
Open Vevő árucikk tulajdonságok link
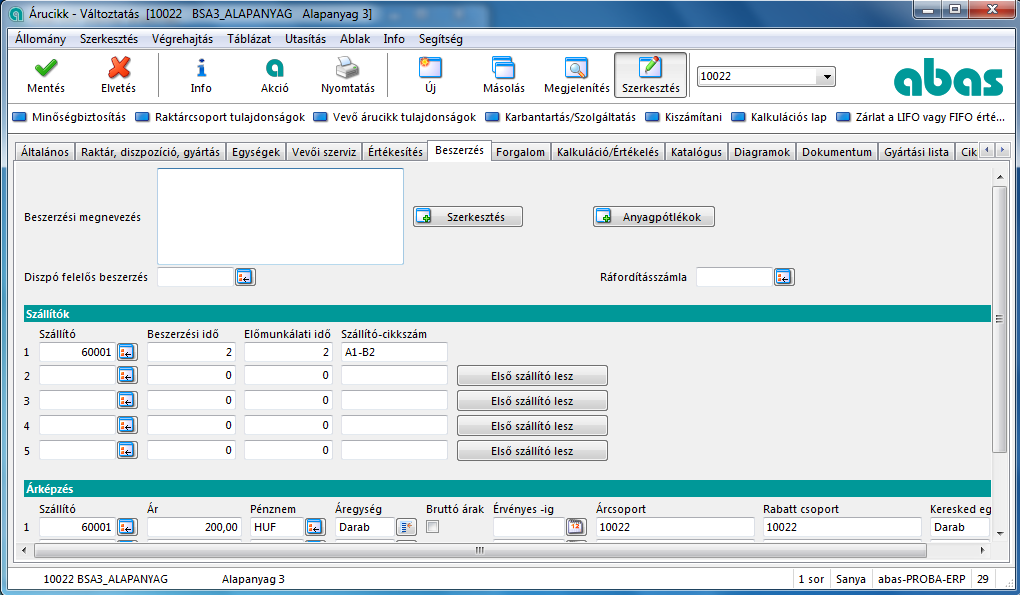click(395, 117)
